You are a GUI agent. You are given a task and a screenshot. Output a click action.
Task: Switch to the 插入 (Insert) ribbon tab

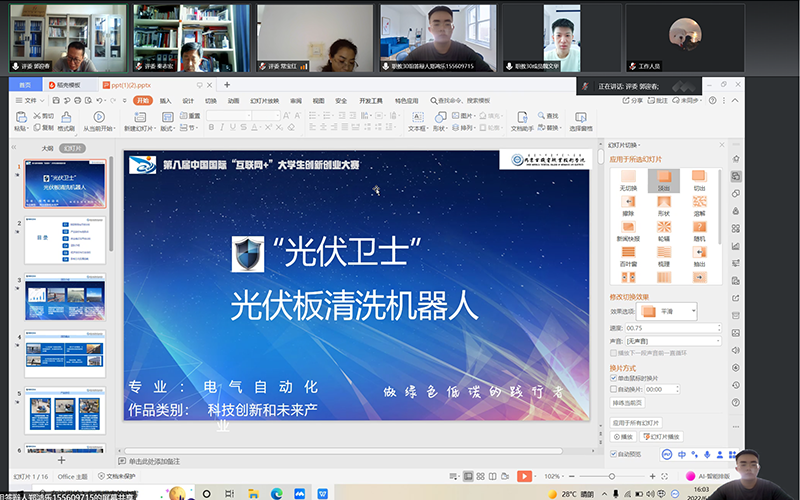(166, 101)
